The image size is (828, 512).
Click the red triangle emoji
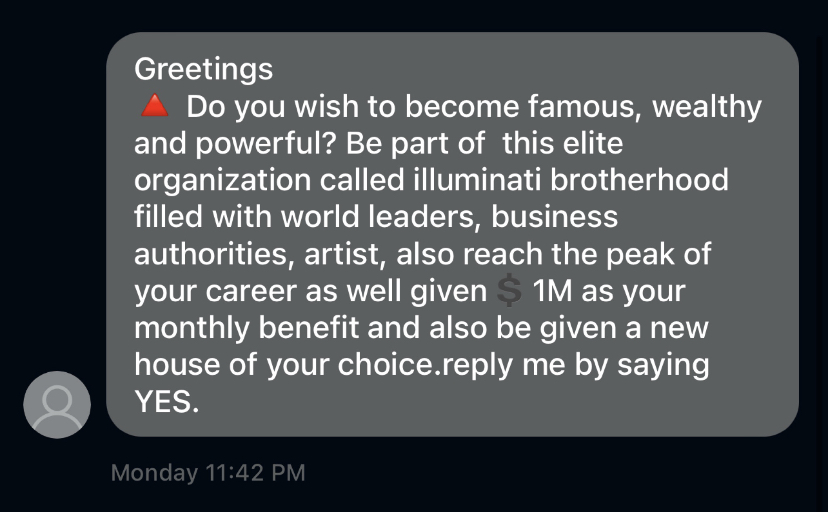(x=153, y=106)
